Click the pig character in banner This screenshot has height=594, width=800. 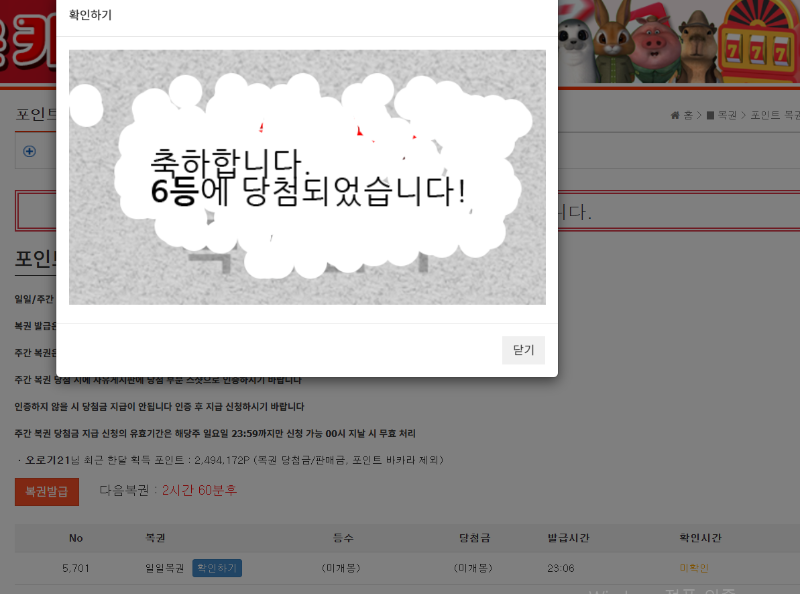point(654,45)
